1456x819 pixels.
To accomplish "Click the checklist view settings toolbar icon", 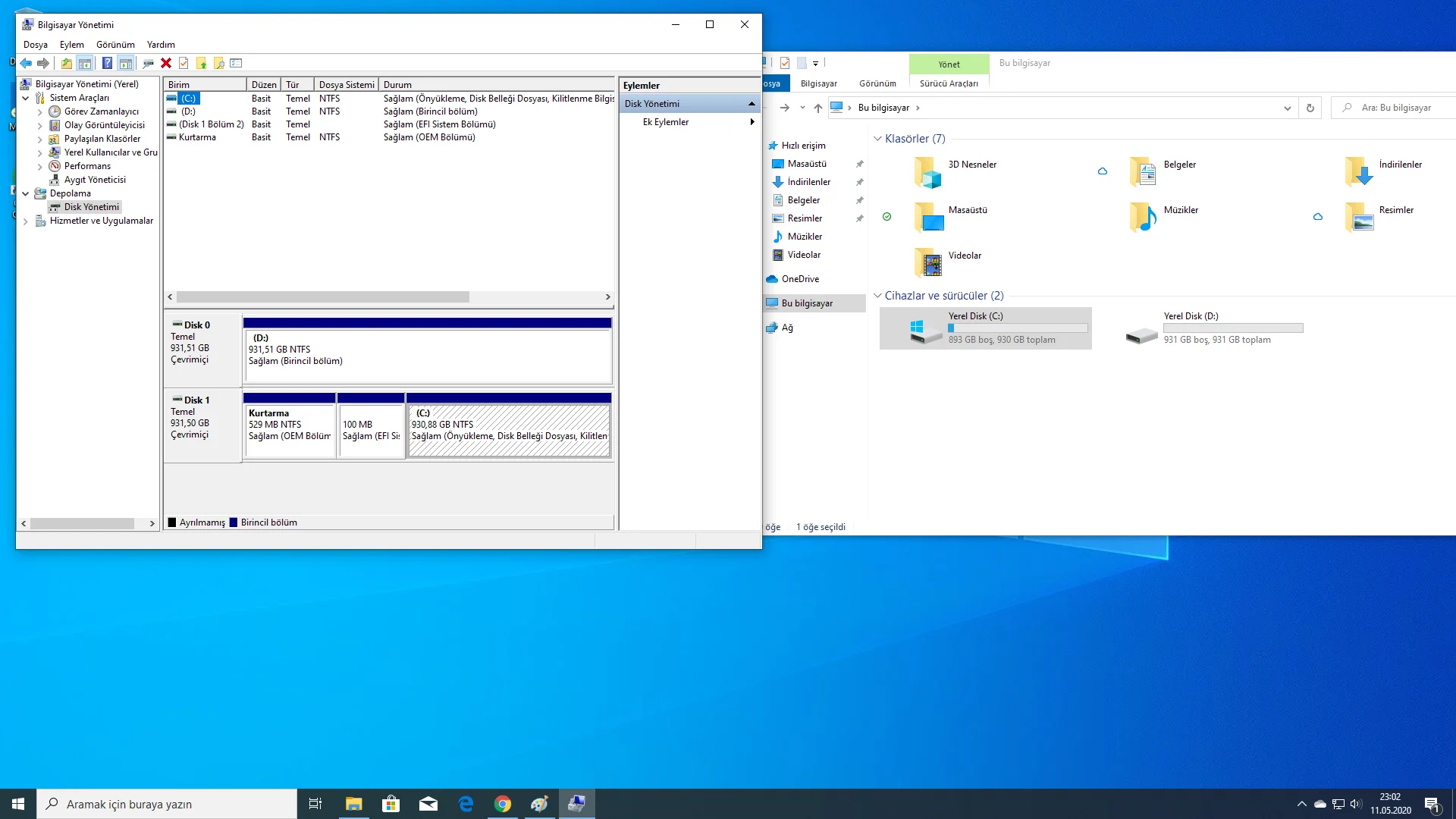I will coord(236,63).
